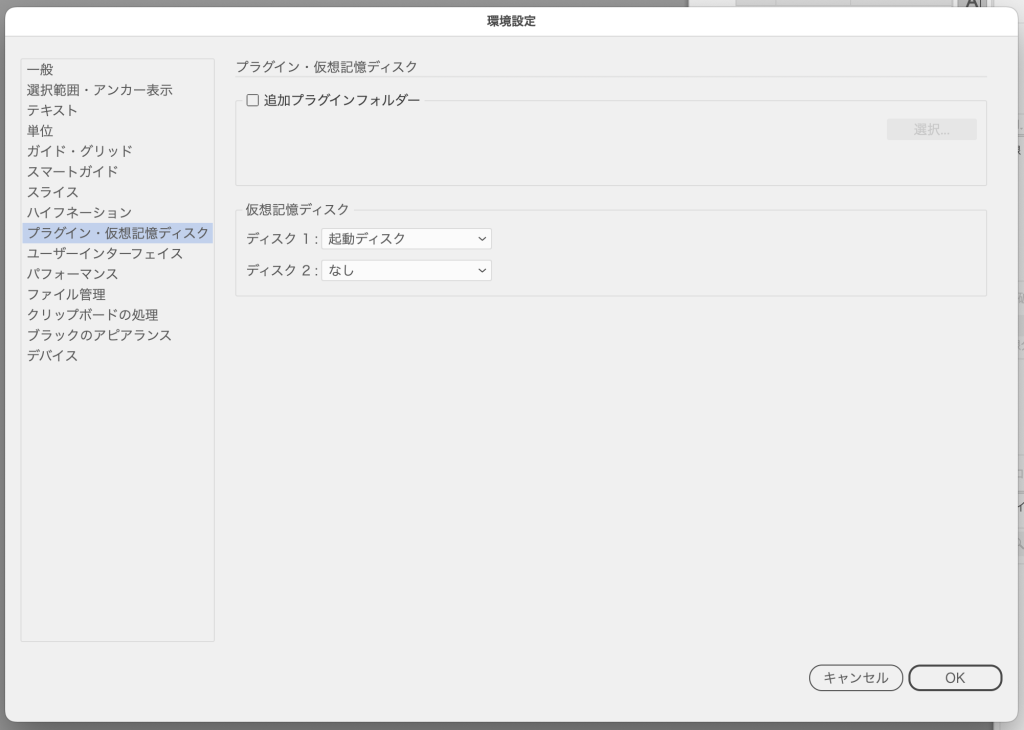Click the 選択... folder button

pyautogui.click(x=931, y=130)
